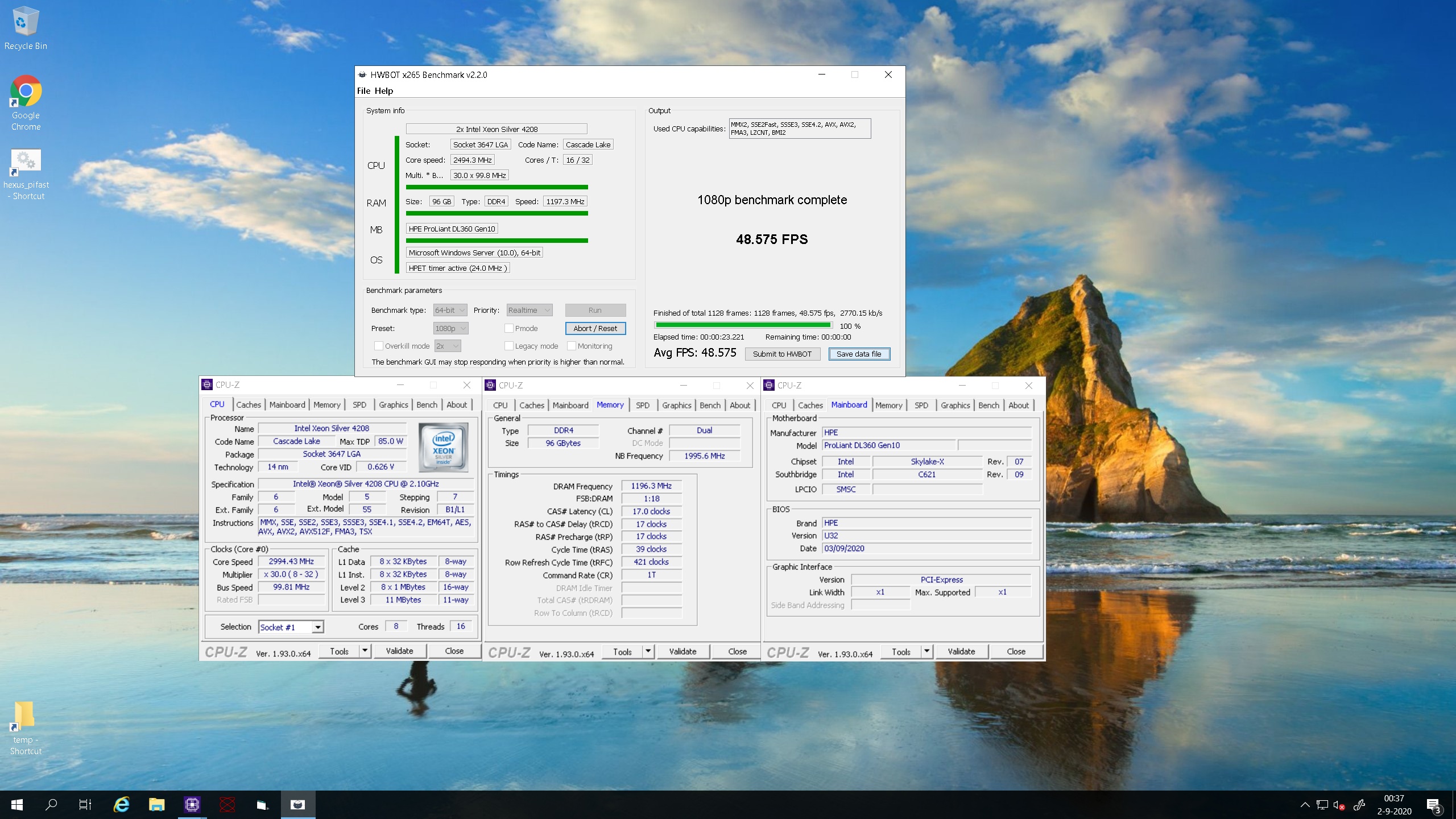Screen dimensions: 1456x819
Task: Click the 48.575 FPS result text
Action: point(772,239)
